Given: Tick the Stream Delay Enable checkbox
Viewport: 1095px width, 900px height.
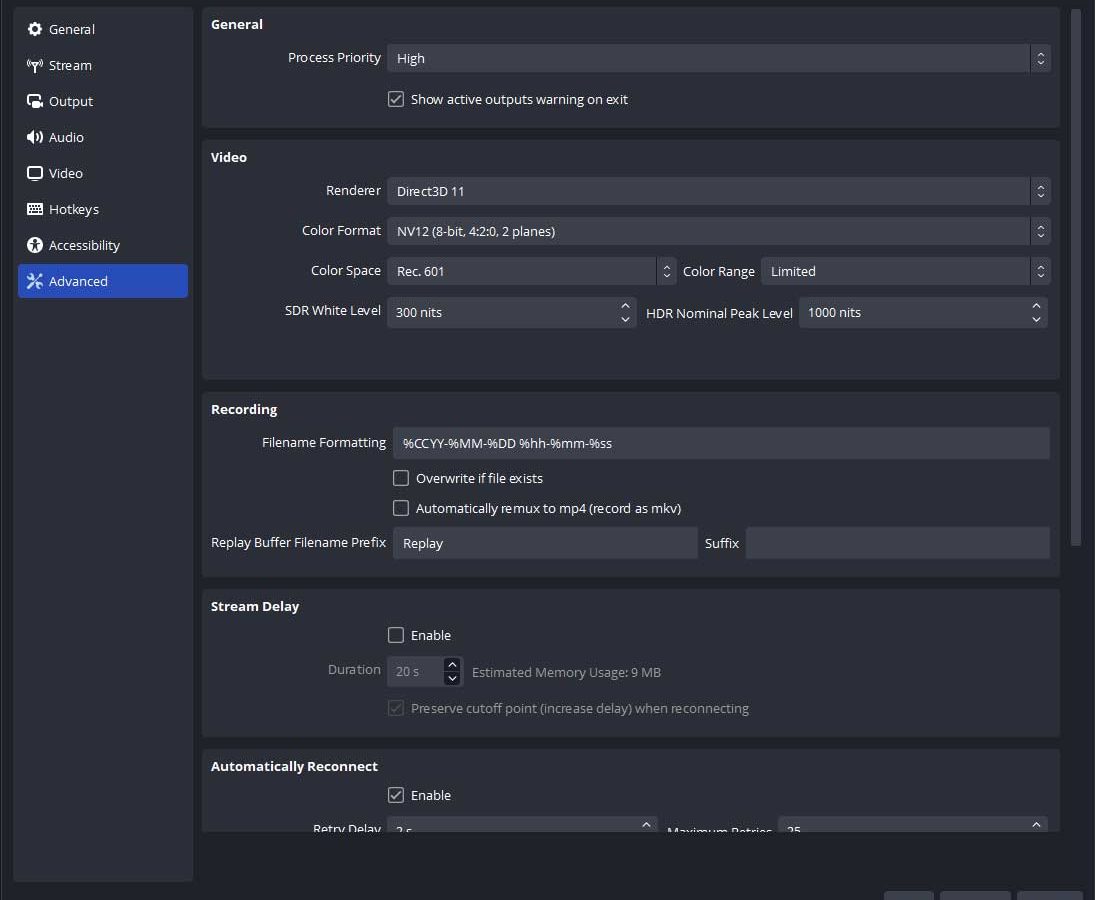Looking at the screenshot, I should point(396,635).
